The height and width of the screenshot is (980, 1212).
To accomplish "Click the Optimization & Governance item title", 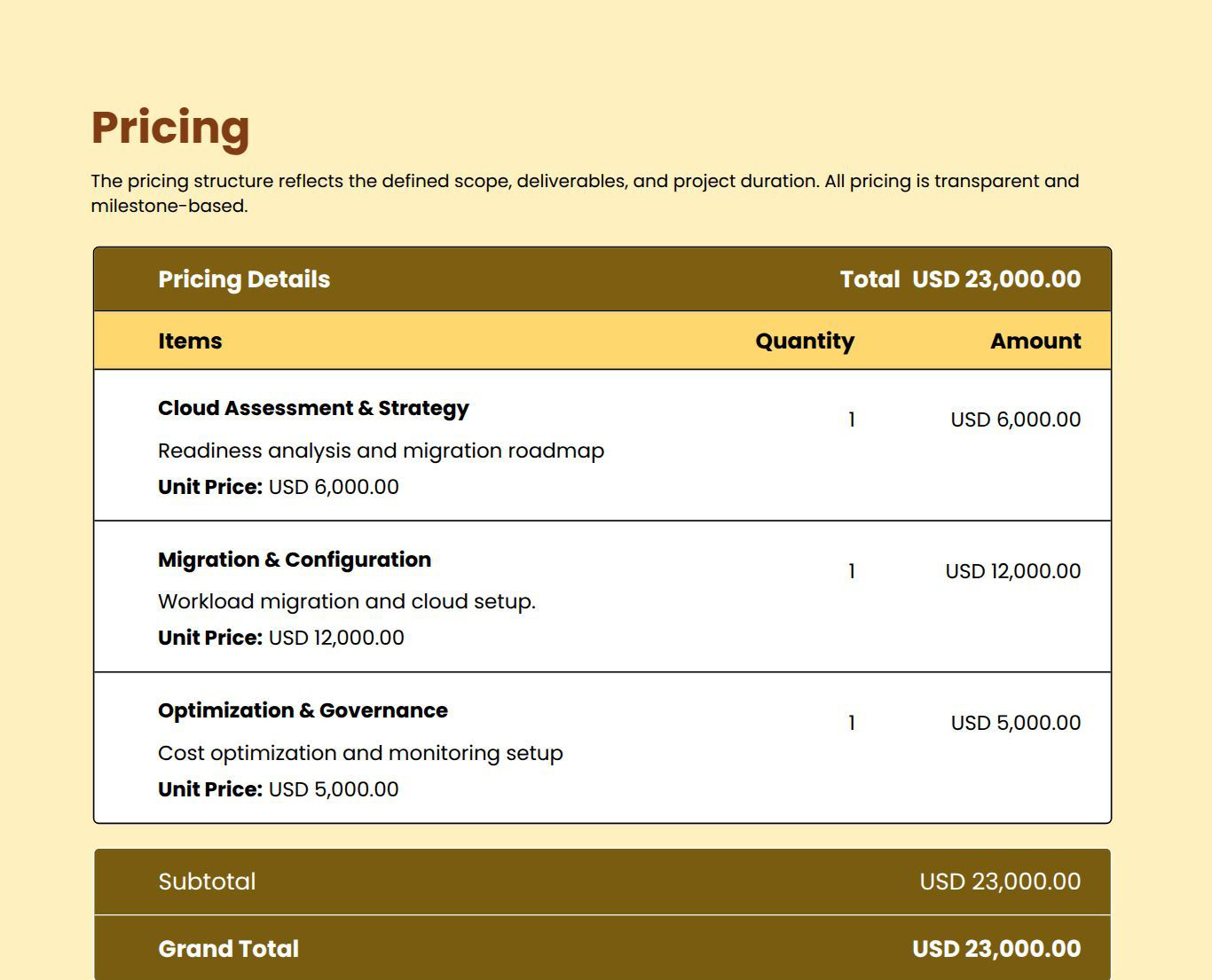I will pyautogui.click(x=303, y=710).
